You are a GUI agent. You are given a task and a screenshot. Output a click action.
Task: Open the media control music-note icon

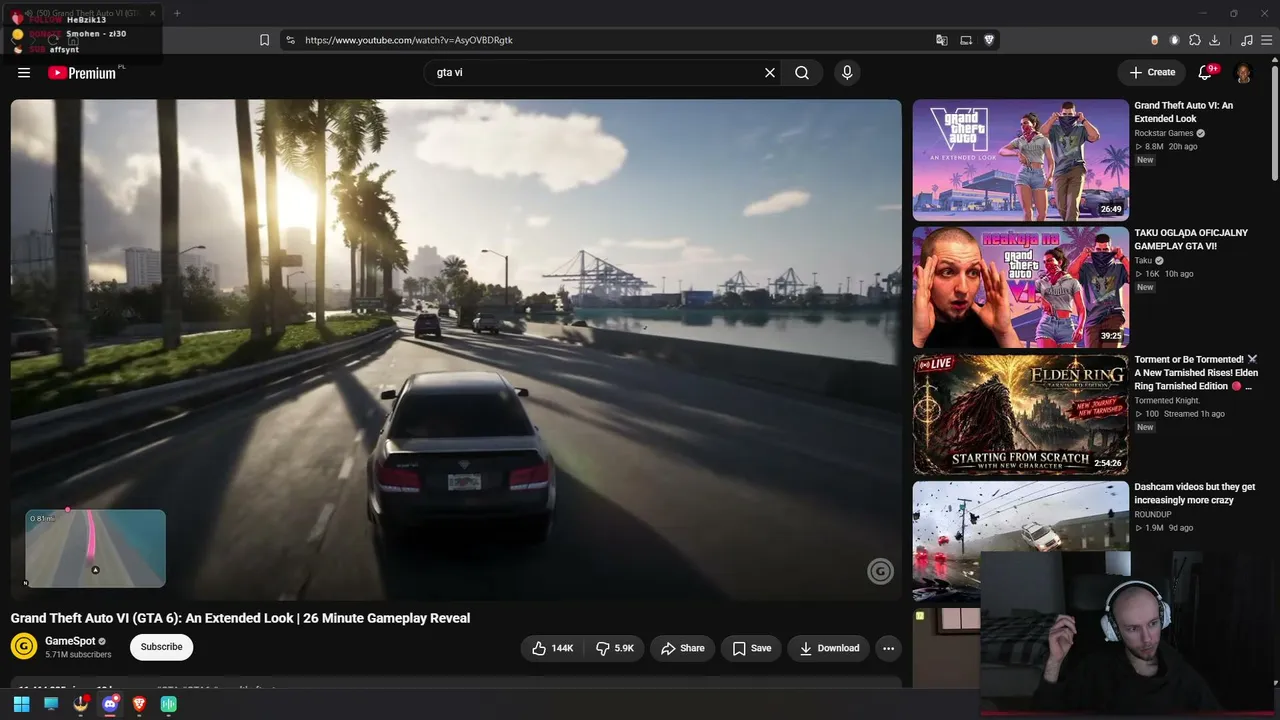pos(1246,40)
